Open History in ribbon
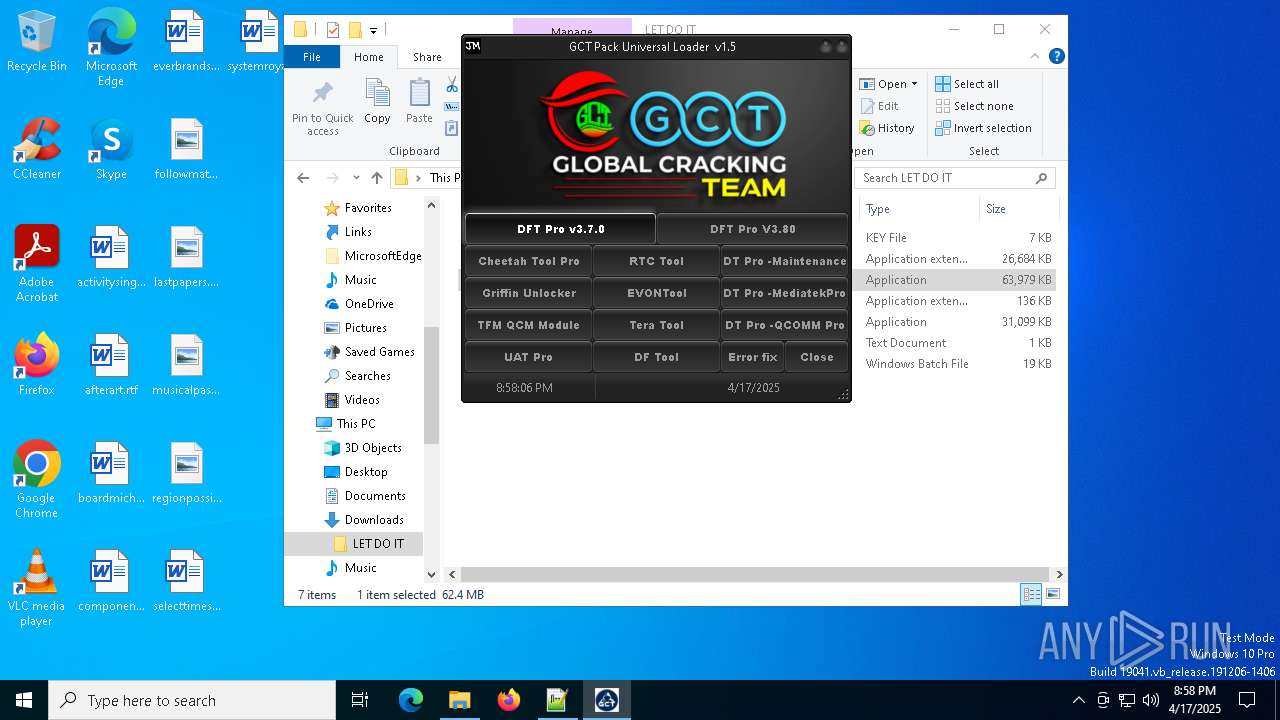The width and height of the screenshot is (1280, 720). 887,128
